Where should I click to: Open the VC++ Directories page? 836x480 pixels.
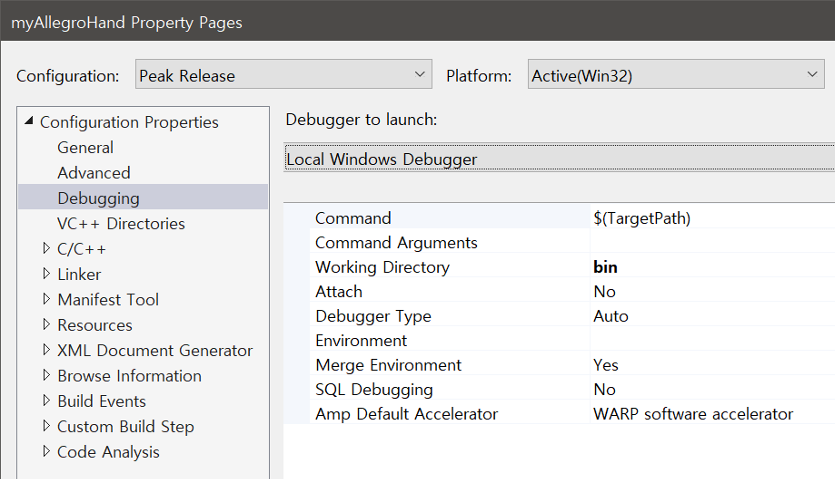coord(121,223)
